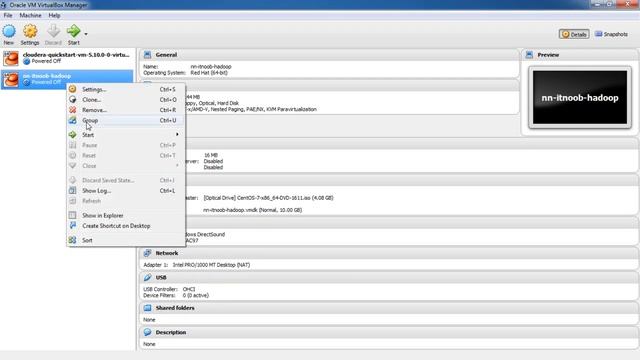
Task: Open the Shared folders section title
Action: (175, 308)
